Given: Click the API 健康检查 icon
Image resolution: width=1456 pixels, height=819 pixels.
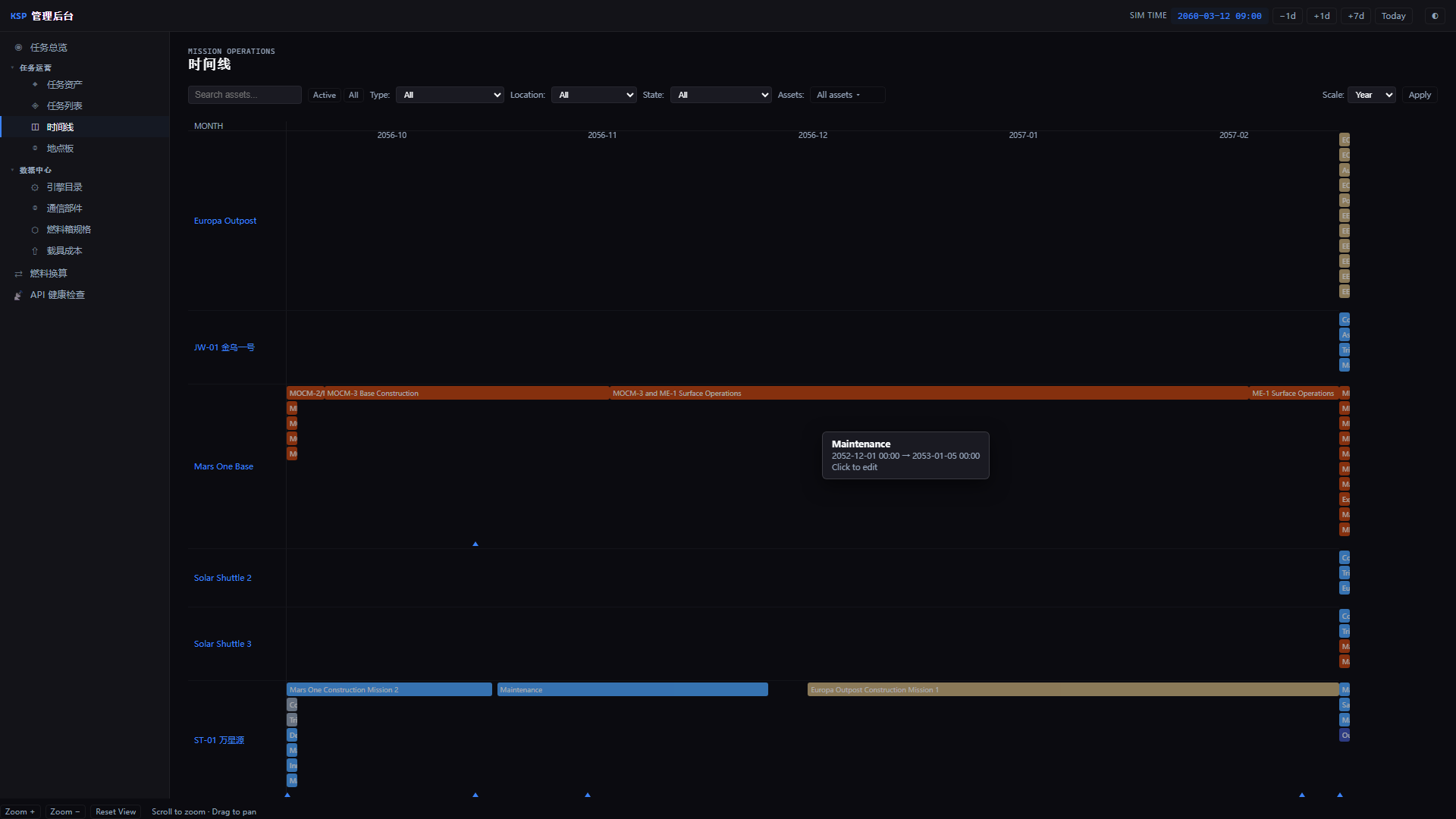Looking at the screenshot, I should tap(18, 295).
